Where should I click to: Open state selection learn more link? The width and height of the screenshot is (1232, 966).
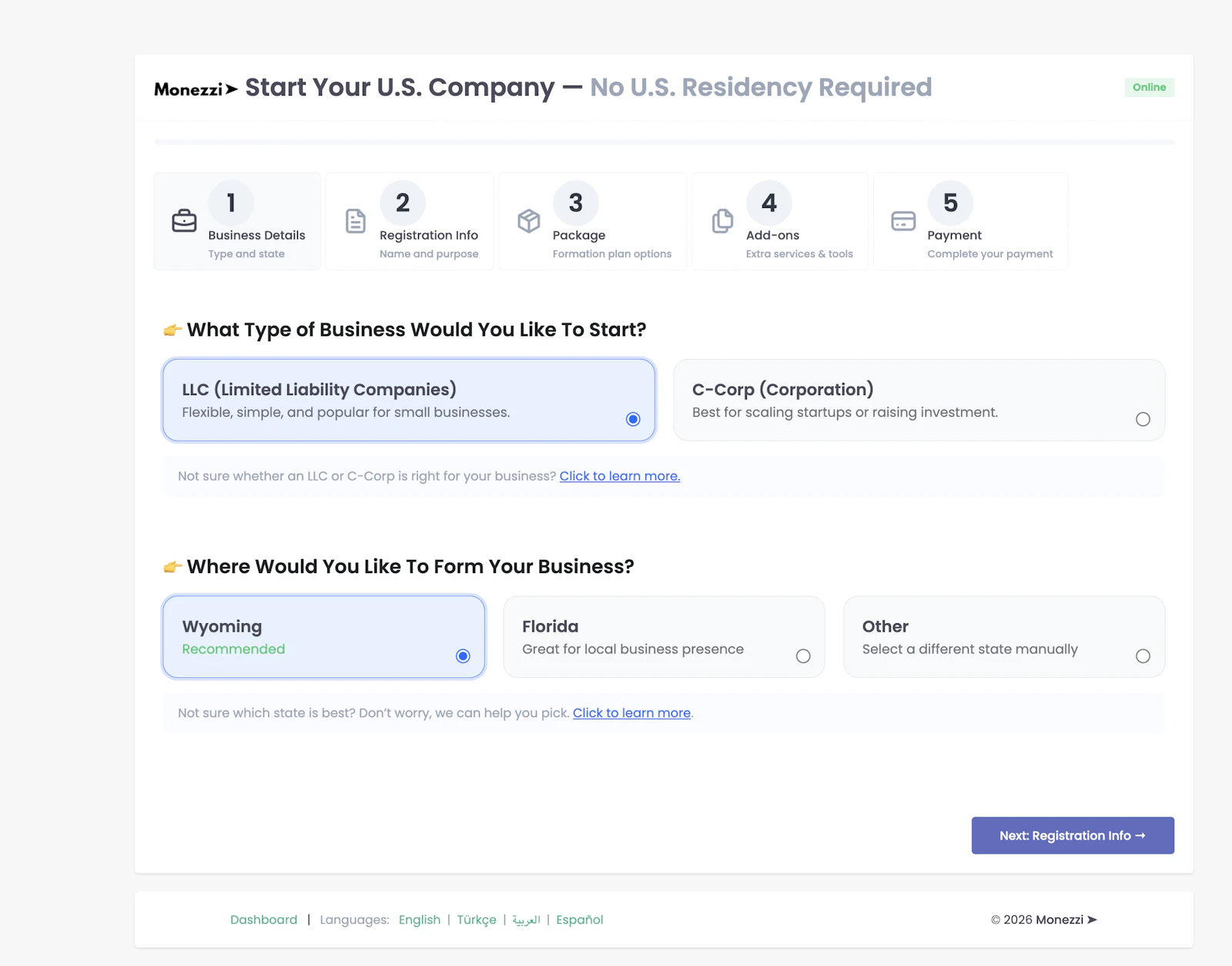point(631,713)
